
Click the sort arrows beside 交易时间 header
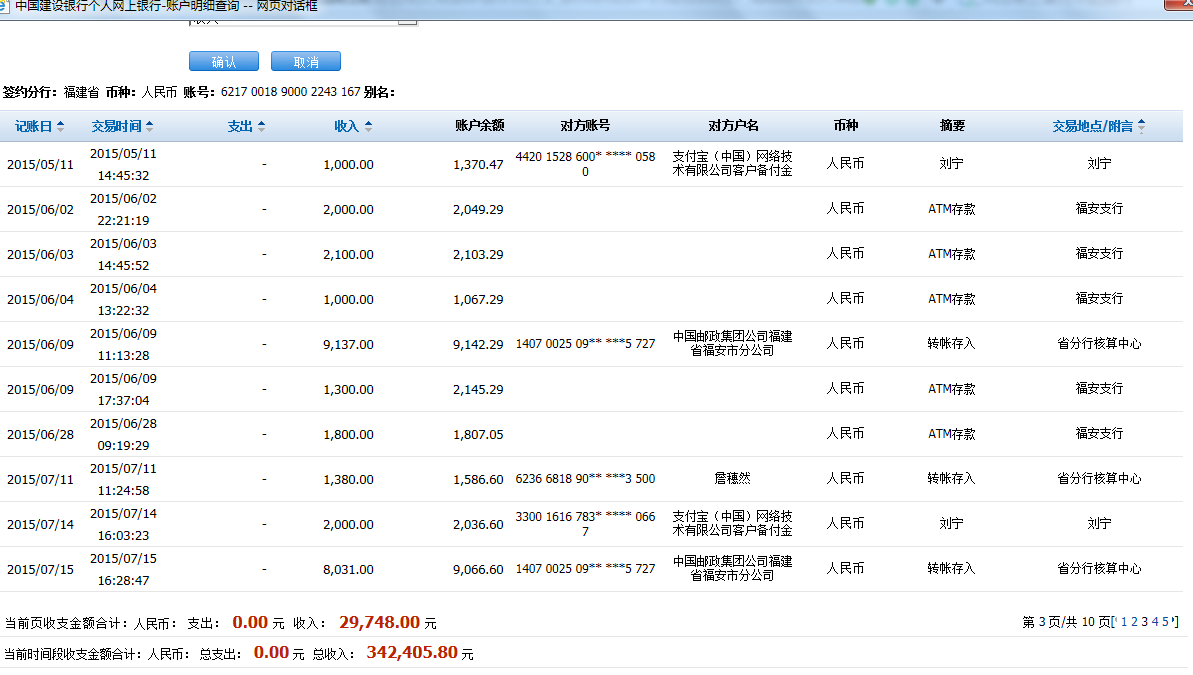click(150, 127)
